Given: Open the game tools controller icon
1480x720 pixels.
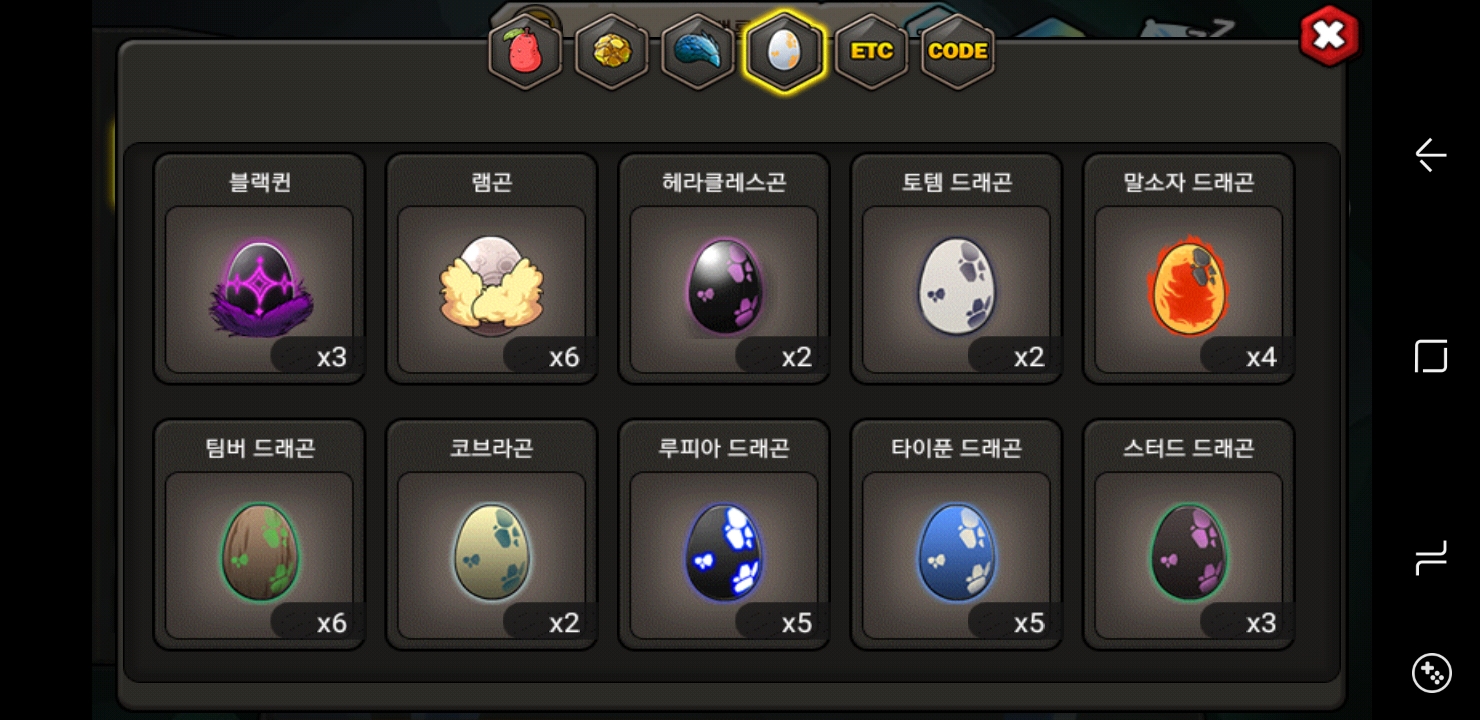Looking at the screenshot, I should [1431, 673].
